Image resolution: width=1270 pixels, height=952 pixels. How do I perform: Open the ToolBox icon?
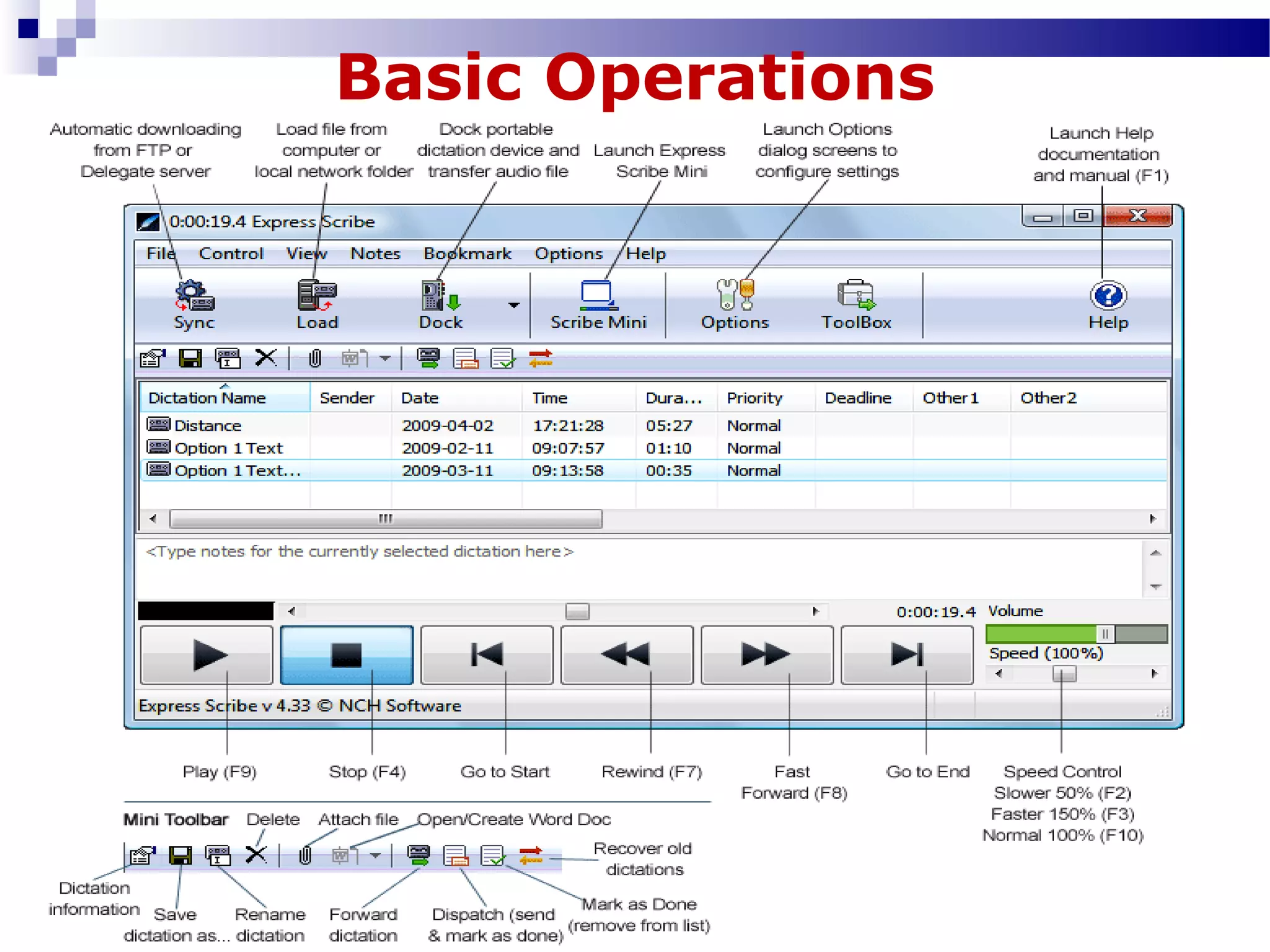856,305
